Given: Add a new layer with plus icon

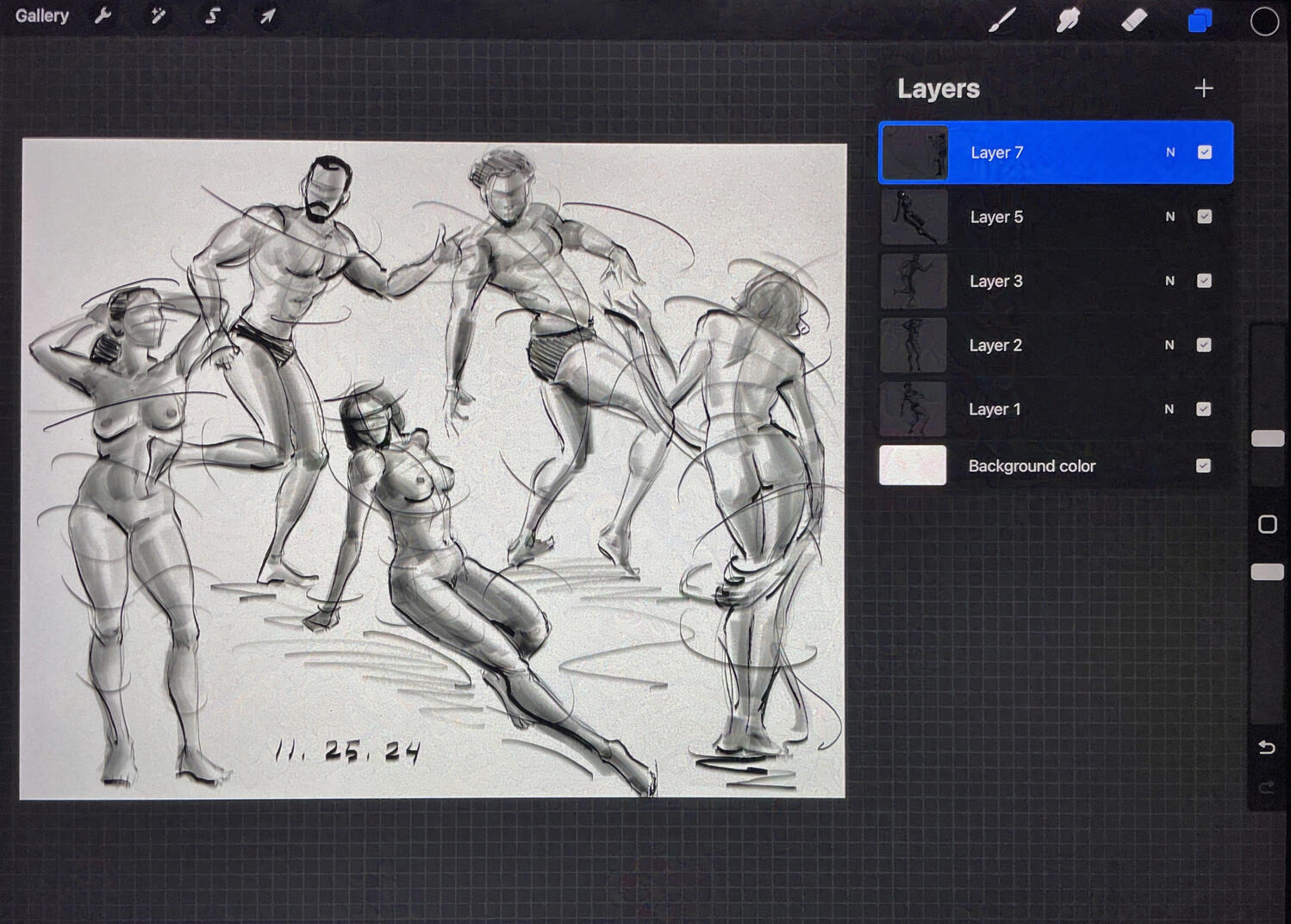Looking at the screenshot, I should coord(1203,88).
